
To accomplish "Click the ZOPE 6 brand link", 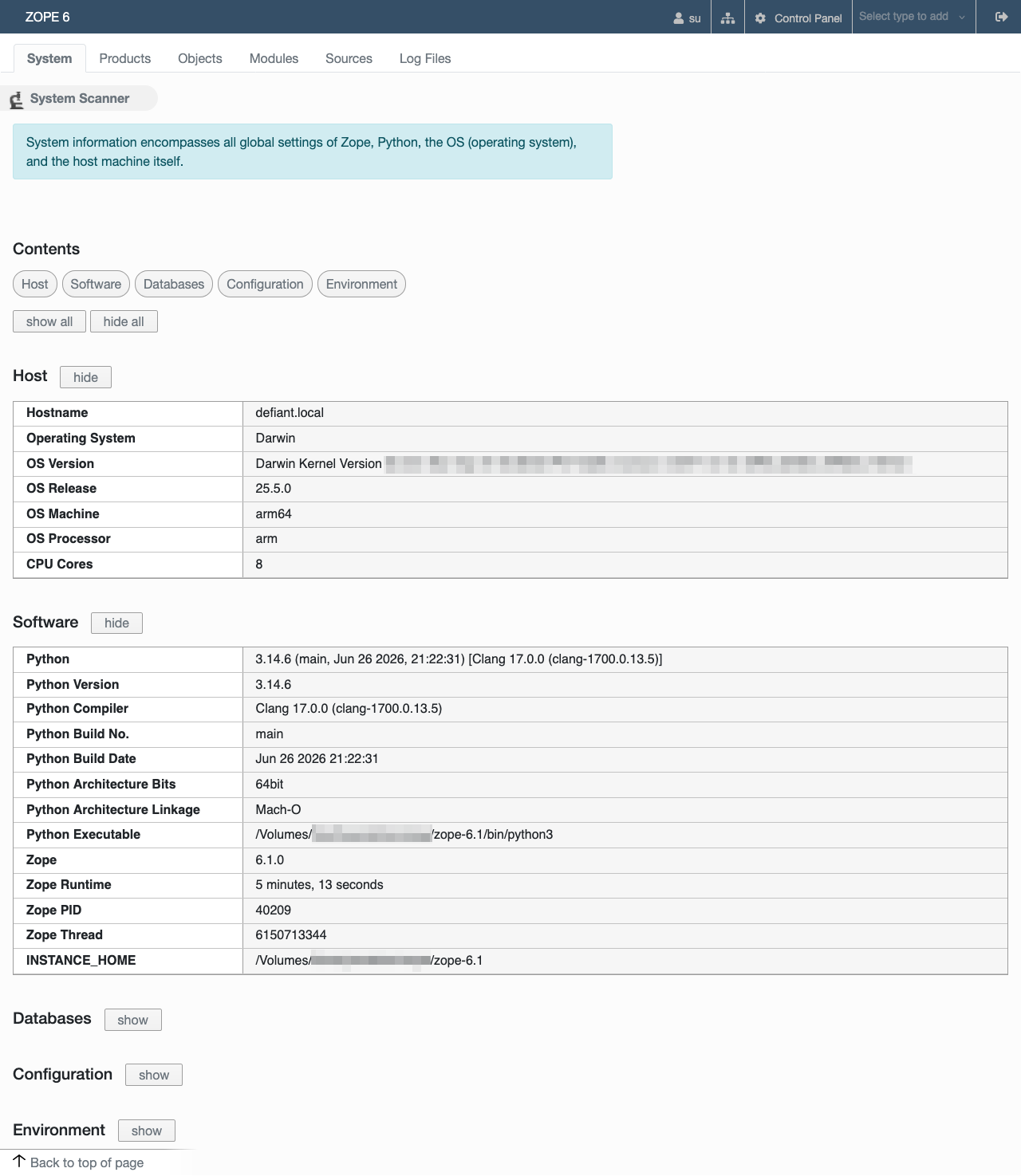I will tap(47, 17).
